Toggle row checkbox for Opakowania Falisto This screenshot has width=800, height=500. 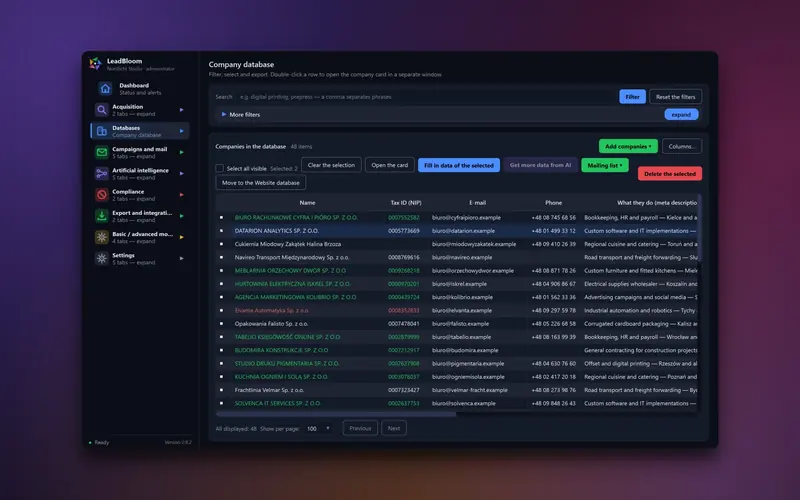click(221, 323)
